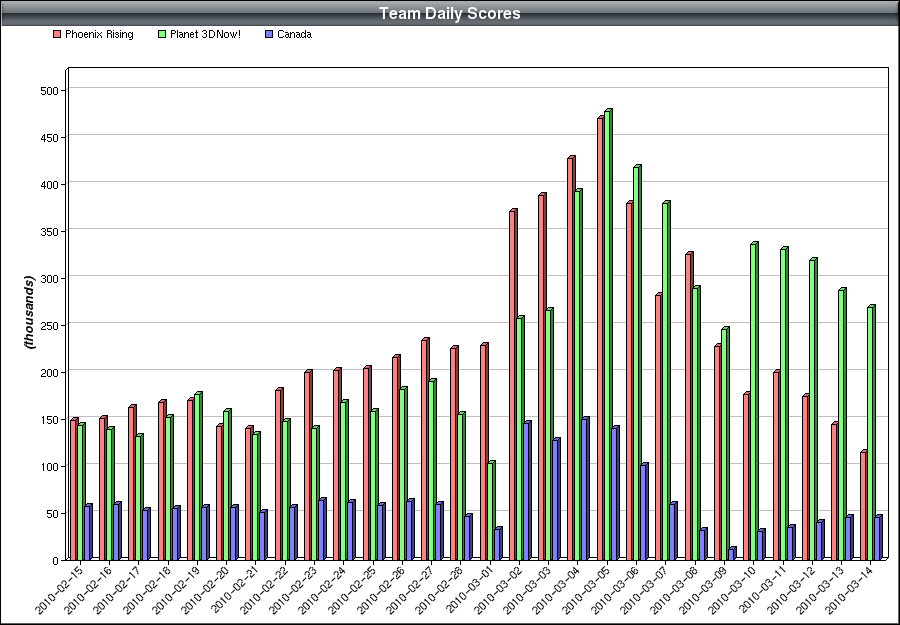Click the 450 y-axis value
The height and width of the screenshot is (625, 900).
click(51, 138)
